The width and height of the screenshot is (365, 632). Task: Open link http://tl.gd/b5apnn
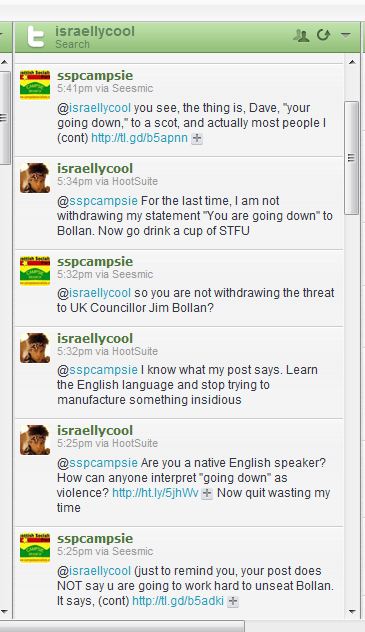coord(139,138)
